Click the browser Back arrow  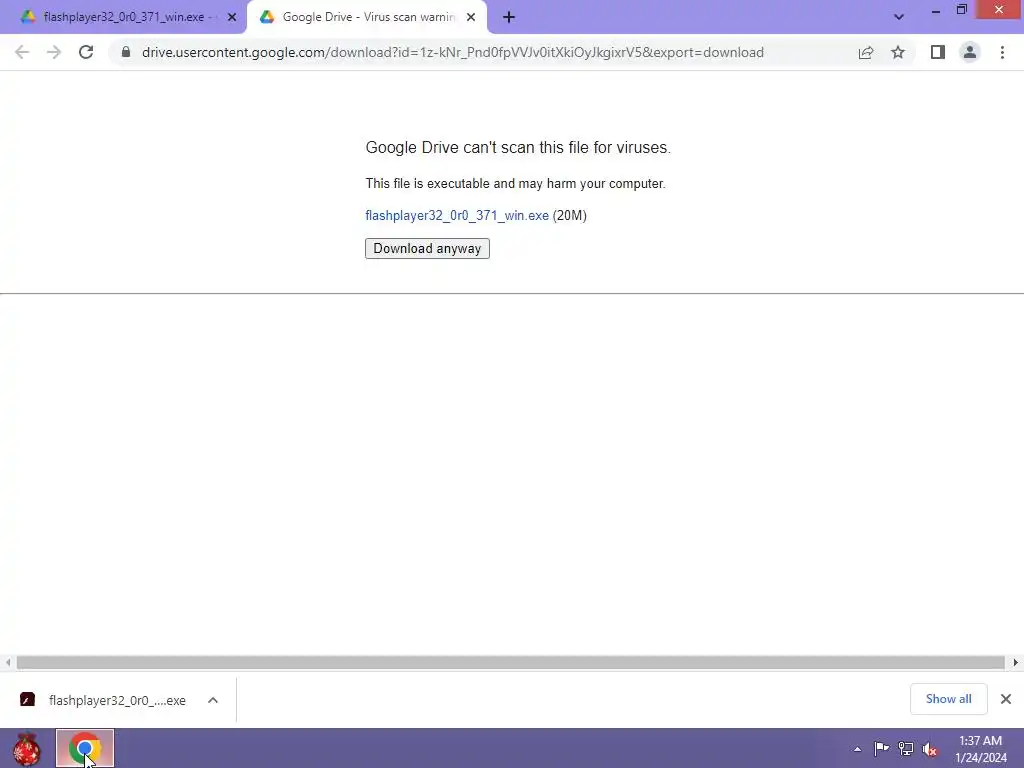[x=22, y=52]
